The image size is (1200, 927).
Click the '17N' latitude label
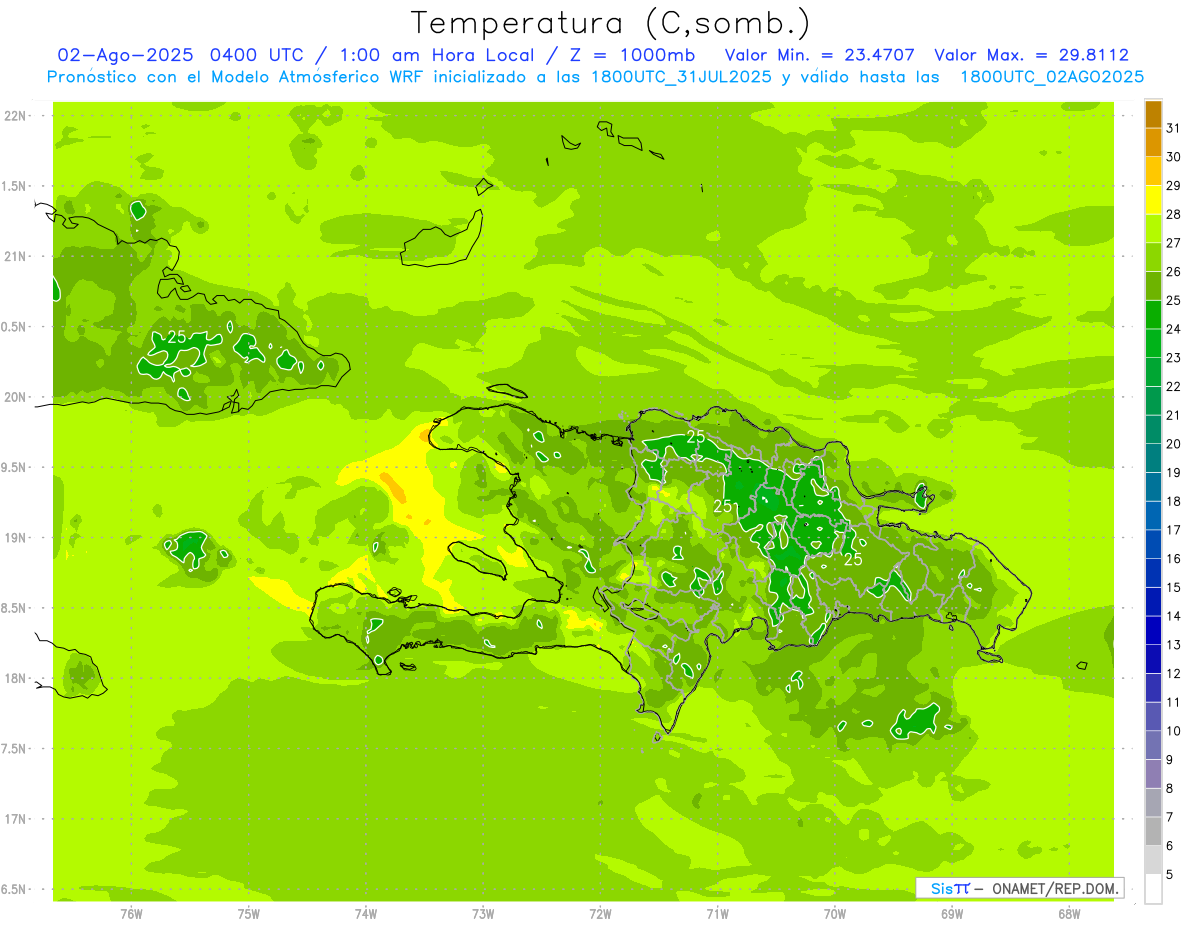pos(14,819)
